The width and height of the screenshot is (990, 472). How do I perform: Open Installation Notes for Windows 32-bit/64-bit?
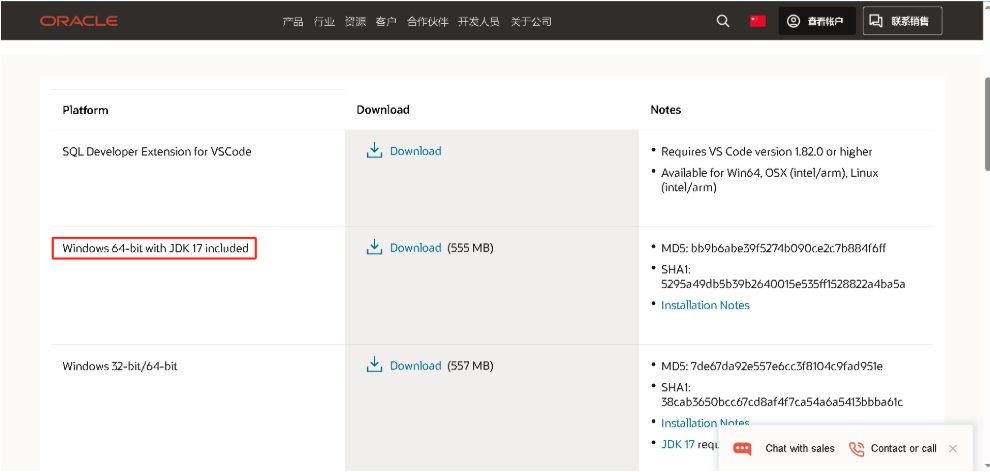(705, 423)
